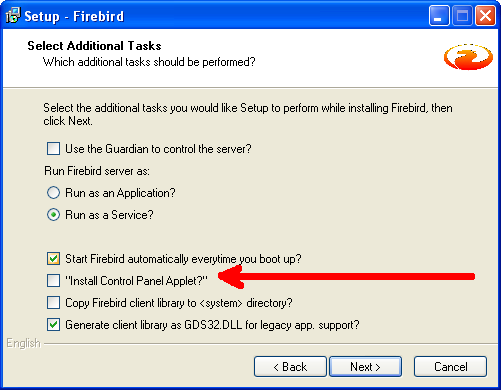Select Run as a Service option

pyautogui.click(x=53, y=215)
